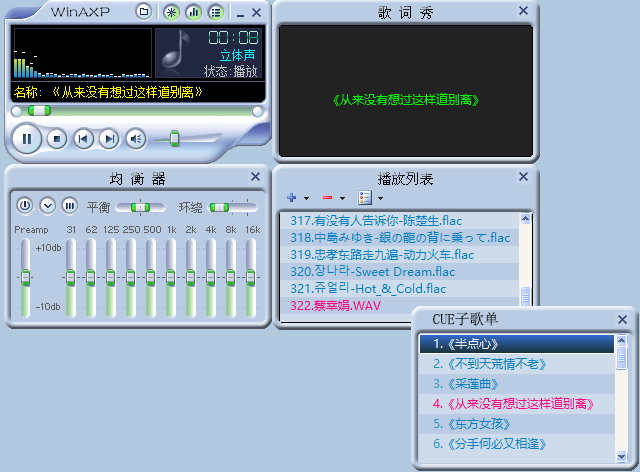Click the 62 Hz band slider
Image resolution: width=640 pixels, height=472 pixels.
tap(91, 278)
